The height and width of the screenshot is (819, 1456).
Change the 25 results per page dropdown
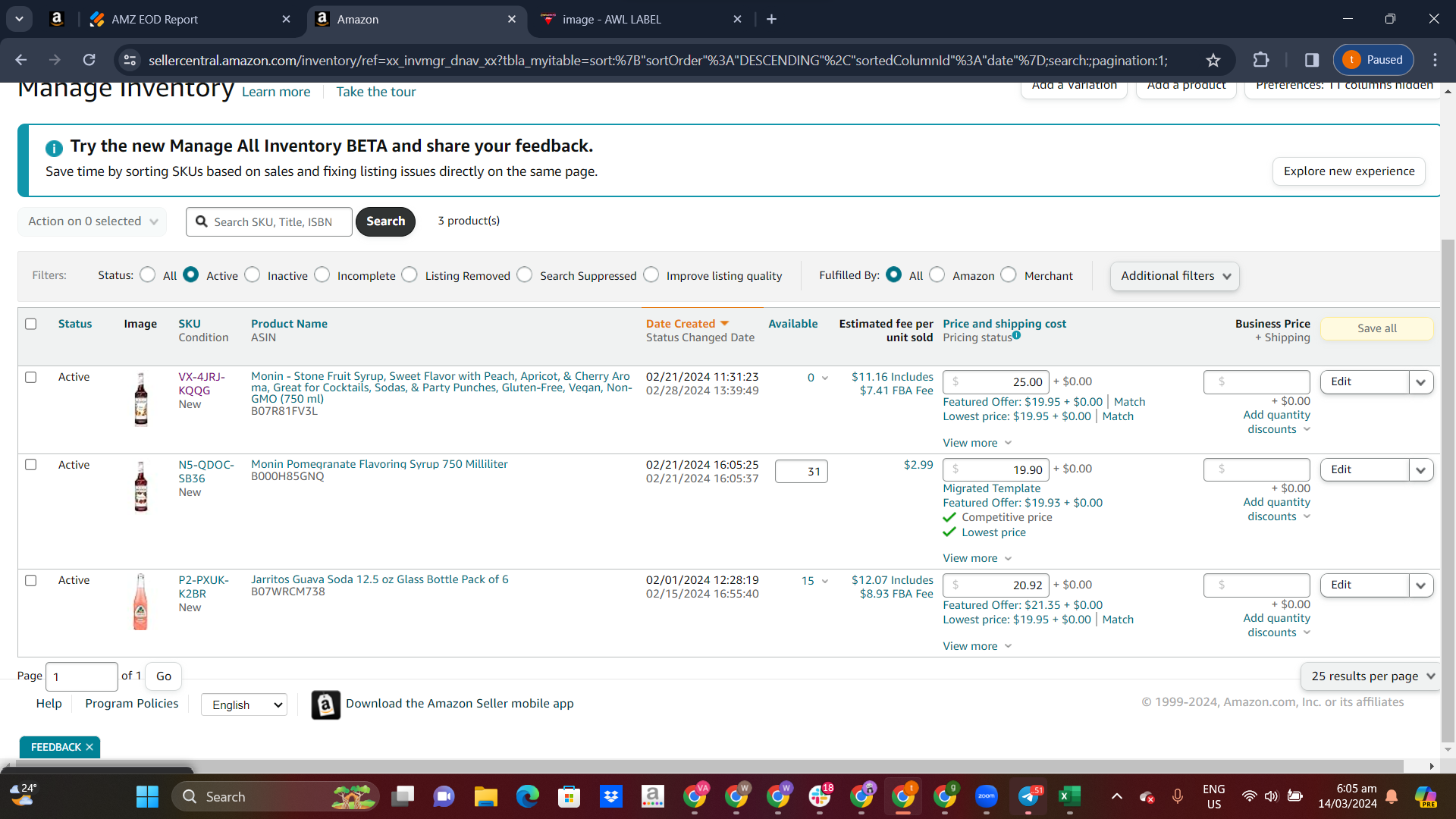coord(1372,676)
